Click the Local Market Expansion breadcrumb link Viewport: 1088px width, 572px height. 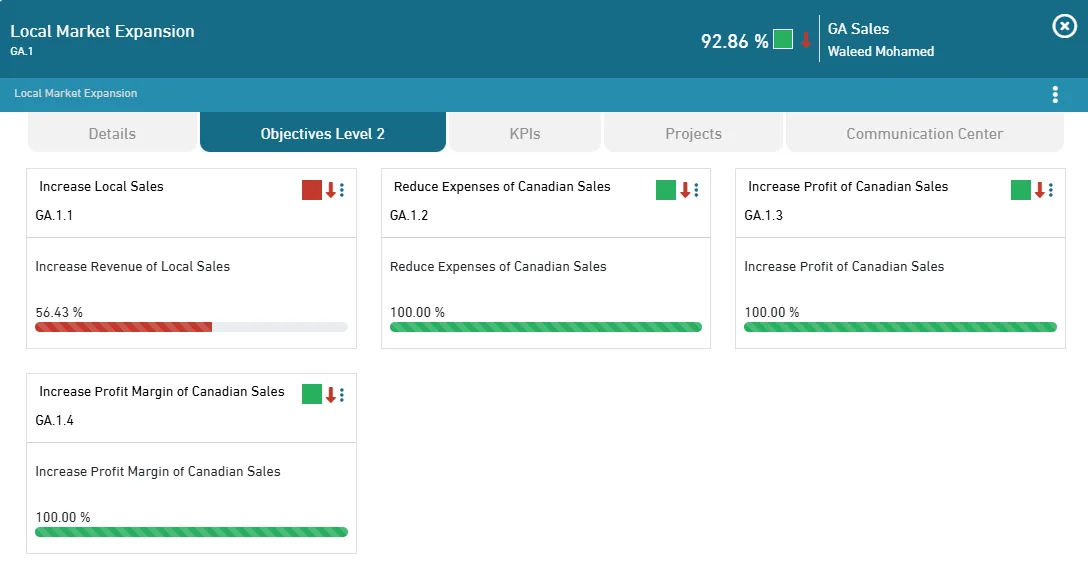(x=76, y=93)
